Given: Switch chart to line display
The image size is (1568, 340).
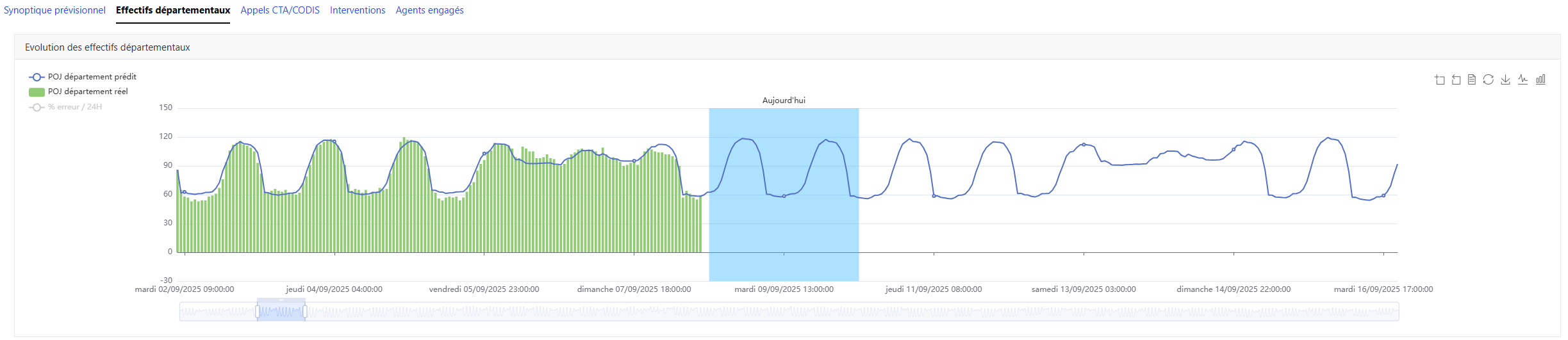Looking at the screenshot, I should click(x=1523, y=79).
